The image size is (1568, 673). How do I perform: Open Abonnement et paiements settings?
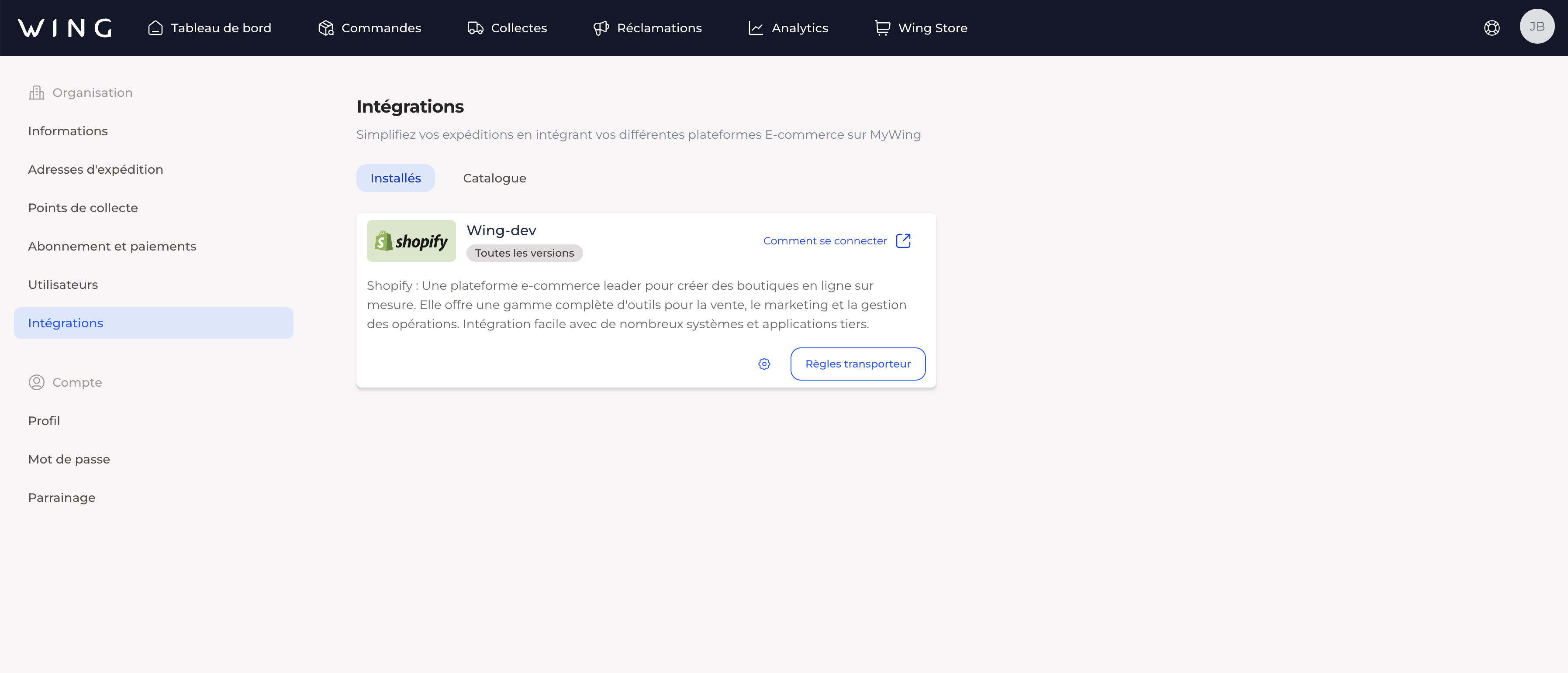pyautogui.click(x=112, y=247)
